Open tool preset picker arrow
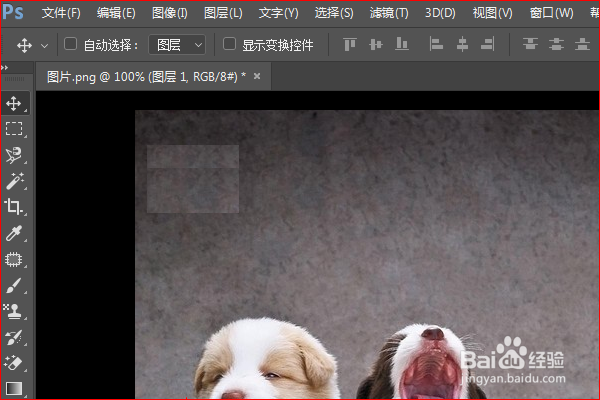Viewport: 600px width, 400px height. (x=44, y=46)
